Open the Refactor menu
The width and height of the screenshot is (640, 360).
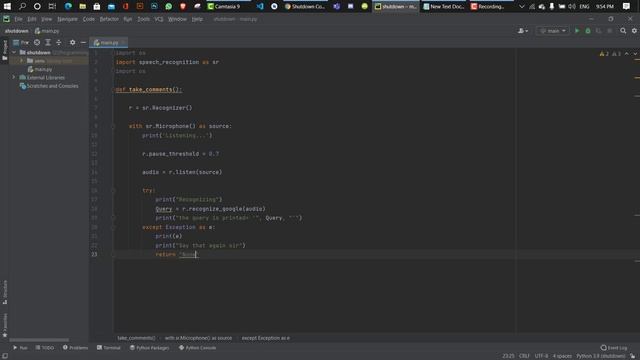click(109, 19)
